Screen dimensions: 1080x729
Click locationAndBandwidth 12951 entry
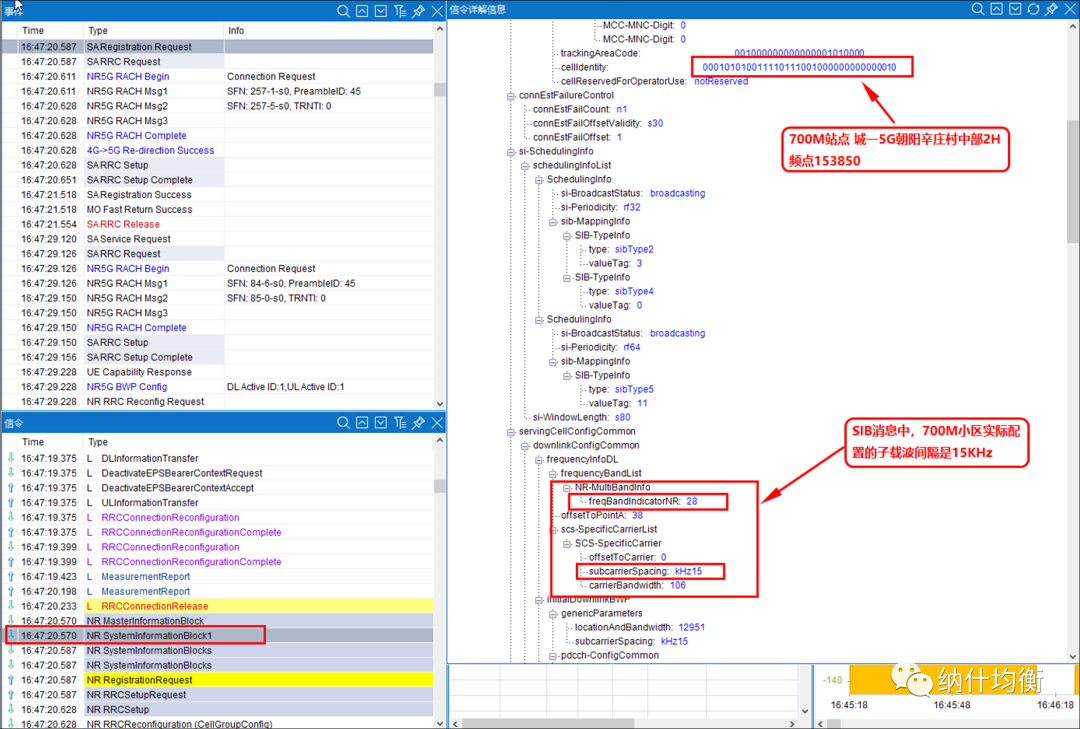point(640,628)
